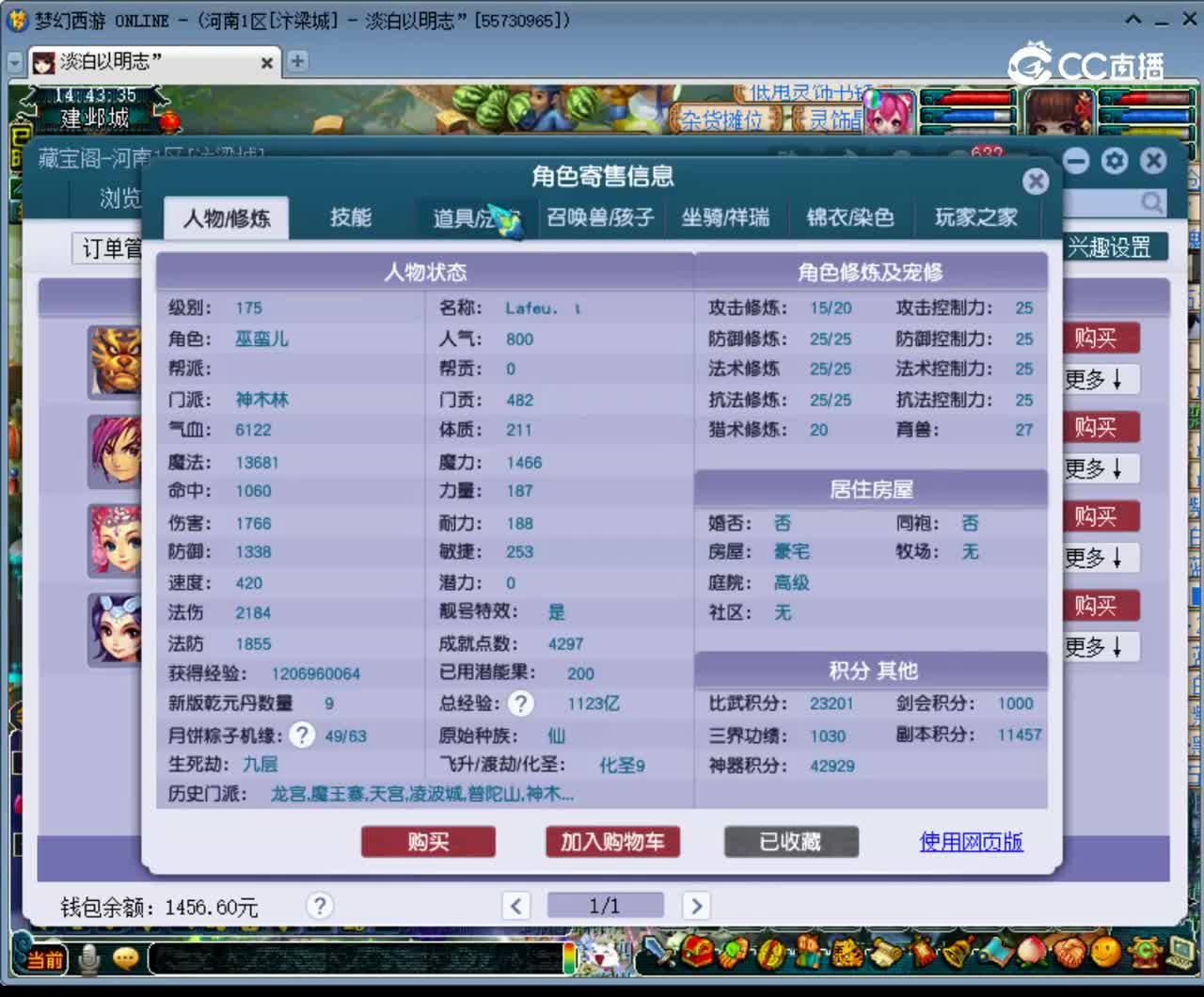Image resolution: width=1204 pixels, height=997 pixels.
Task: Close the 角色寄售信息 dialog
Action: click(x=1036, y=181)
